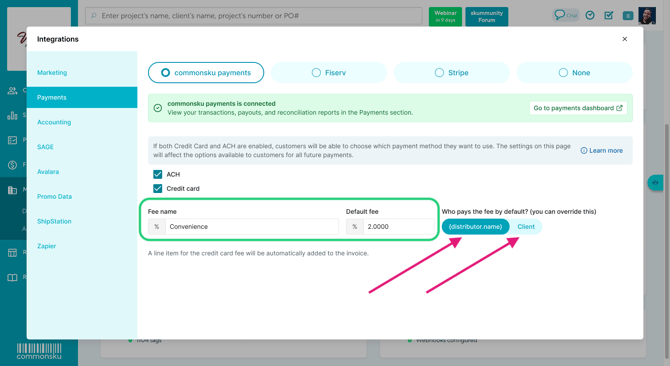Image resolution: width=670 pixels, height=366 pixels.
Task: Click the Default fee value field
Action: 399,226
